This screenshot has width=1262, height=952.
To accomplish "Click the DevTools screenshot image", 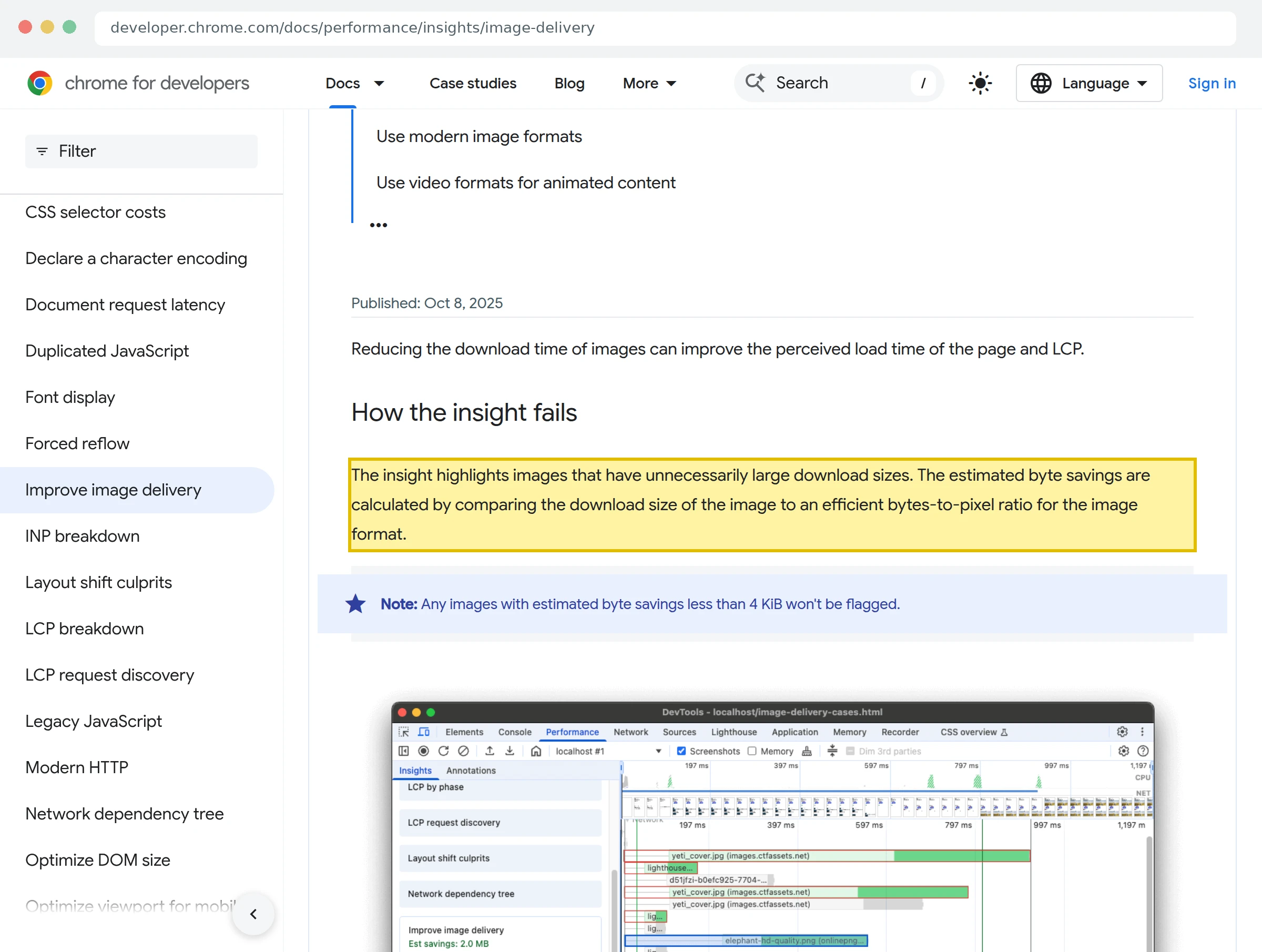I will tap(772, 826).
